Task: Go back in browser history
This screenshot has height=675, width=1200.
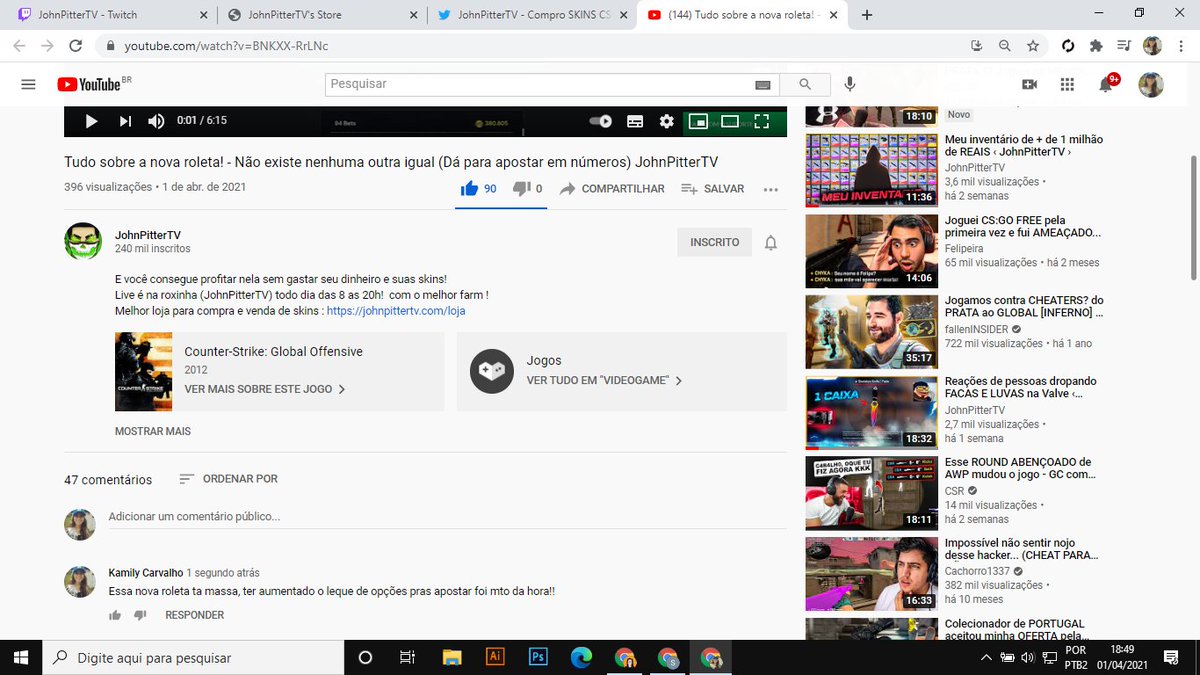Action: (x=19, y=46)
